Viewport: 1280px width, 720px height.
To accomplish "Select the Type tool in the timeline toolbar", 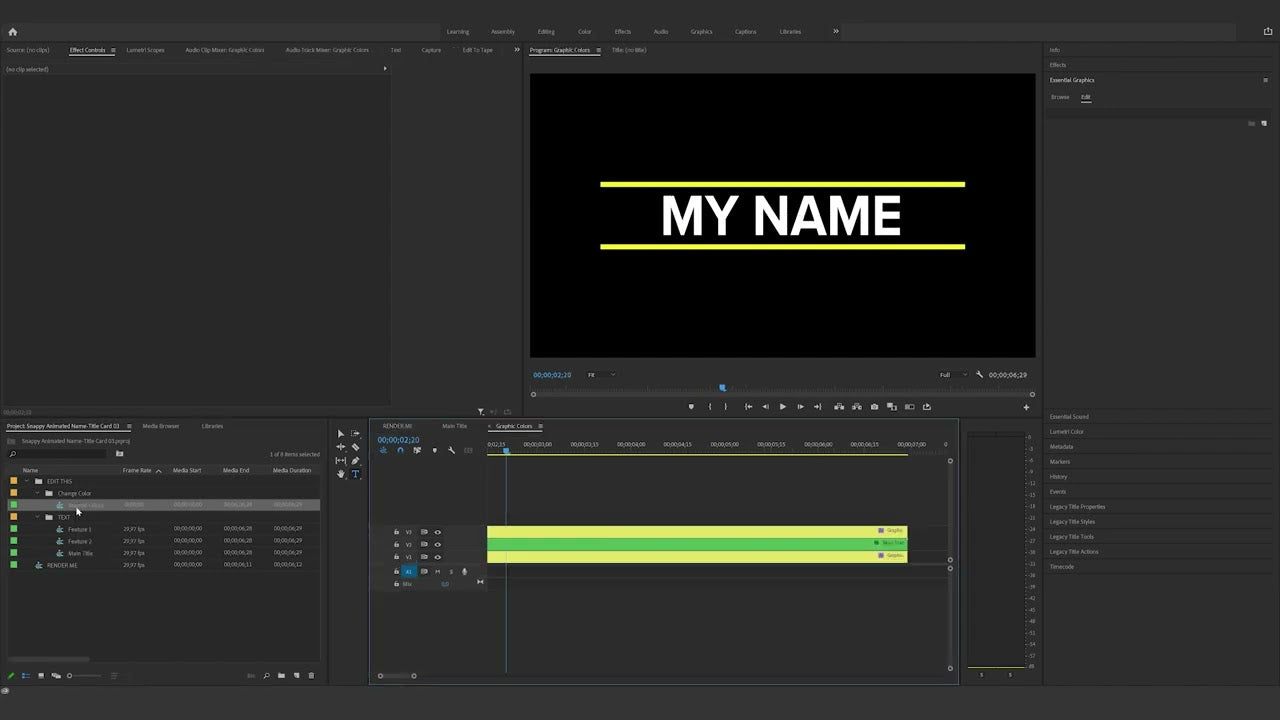I will (x=355, y=474).
